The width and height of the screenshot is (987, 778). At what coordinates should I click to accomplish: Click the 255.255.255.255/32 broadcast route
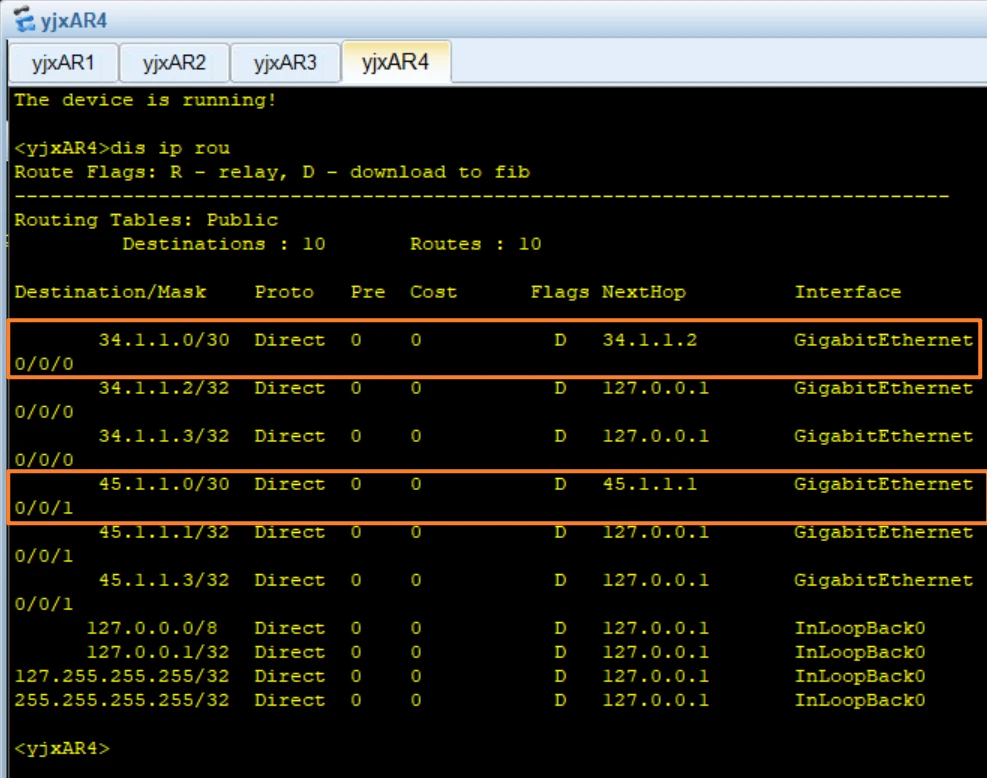click(x=122, y=700)
